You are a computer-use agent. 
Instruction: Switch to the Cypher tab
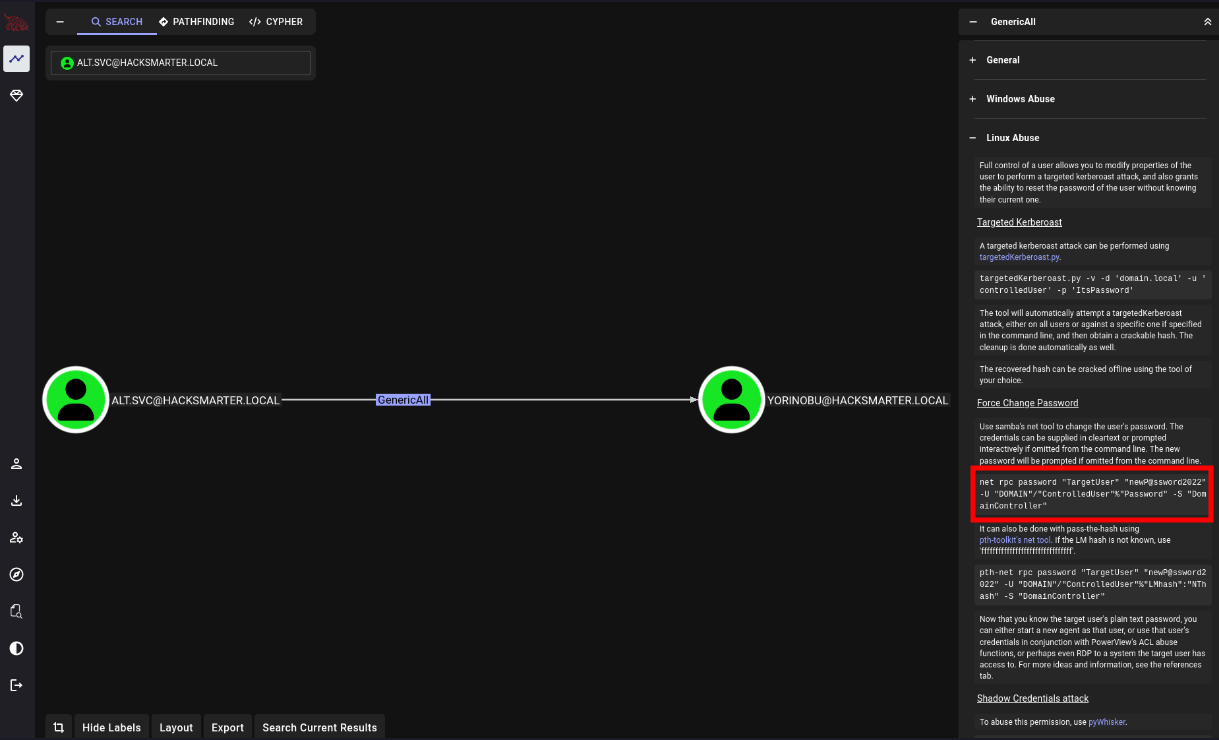276,21
